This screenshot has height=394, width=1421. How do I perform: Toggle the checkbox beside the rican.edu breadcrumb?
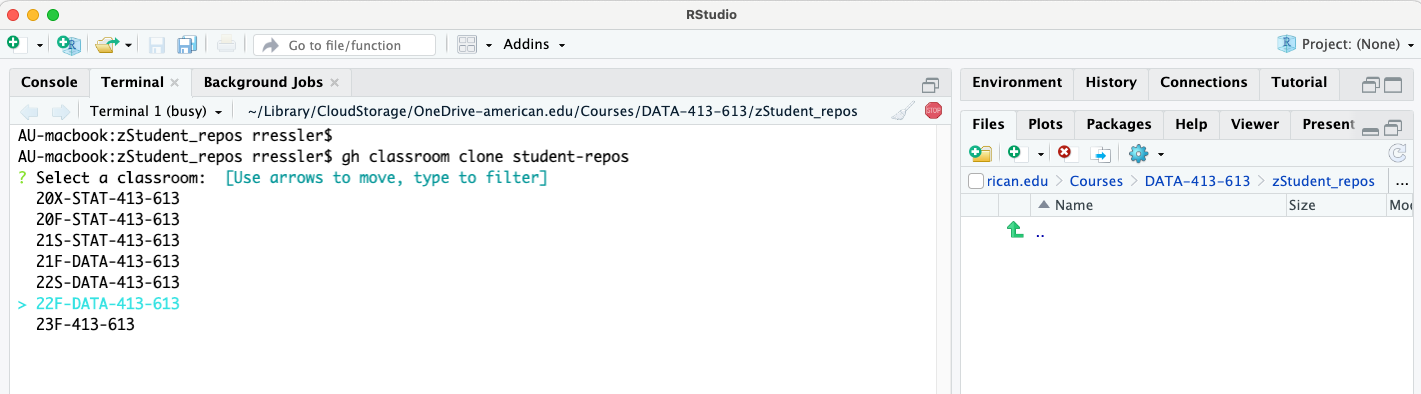976,181
